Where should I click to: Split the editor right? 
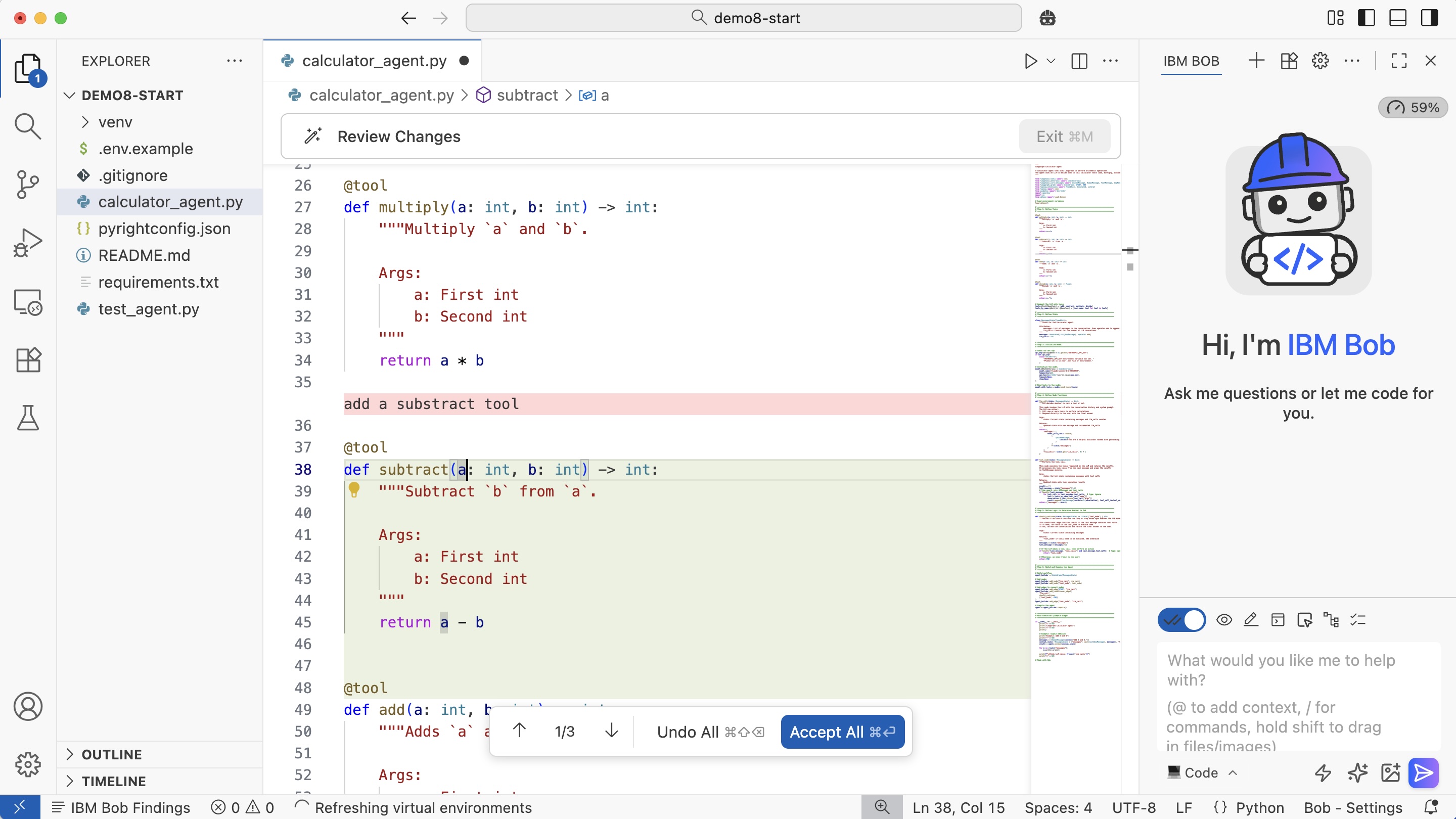coord(1079,61)
